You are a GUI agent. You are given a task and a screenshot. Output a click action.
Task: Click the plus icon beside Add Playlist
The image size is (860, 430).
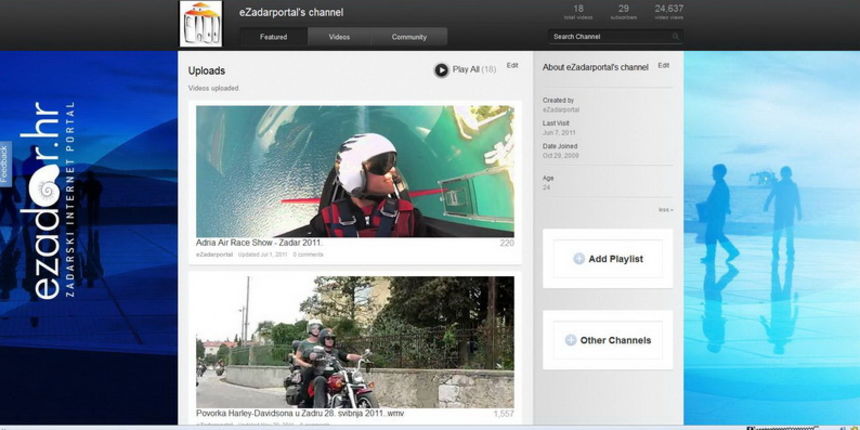pos(579,259)
